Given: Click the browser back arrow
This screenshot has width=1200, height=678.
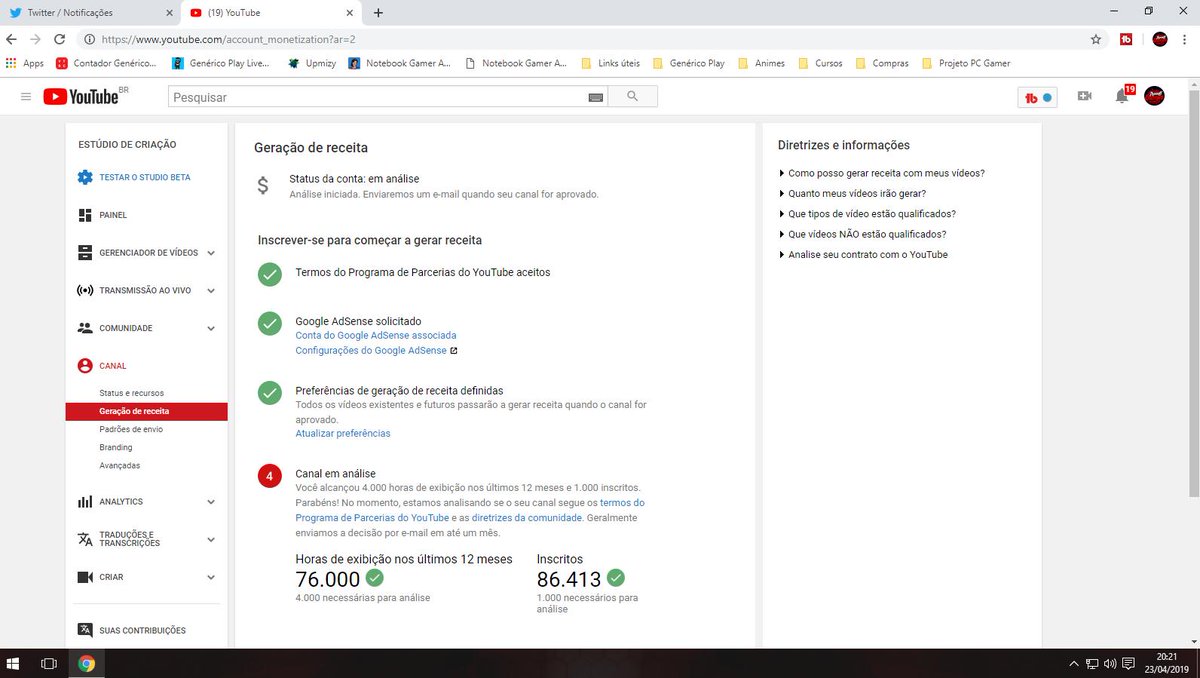Looking at the screenshot, I should [11, 39].
